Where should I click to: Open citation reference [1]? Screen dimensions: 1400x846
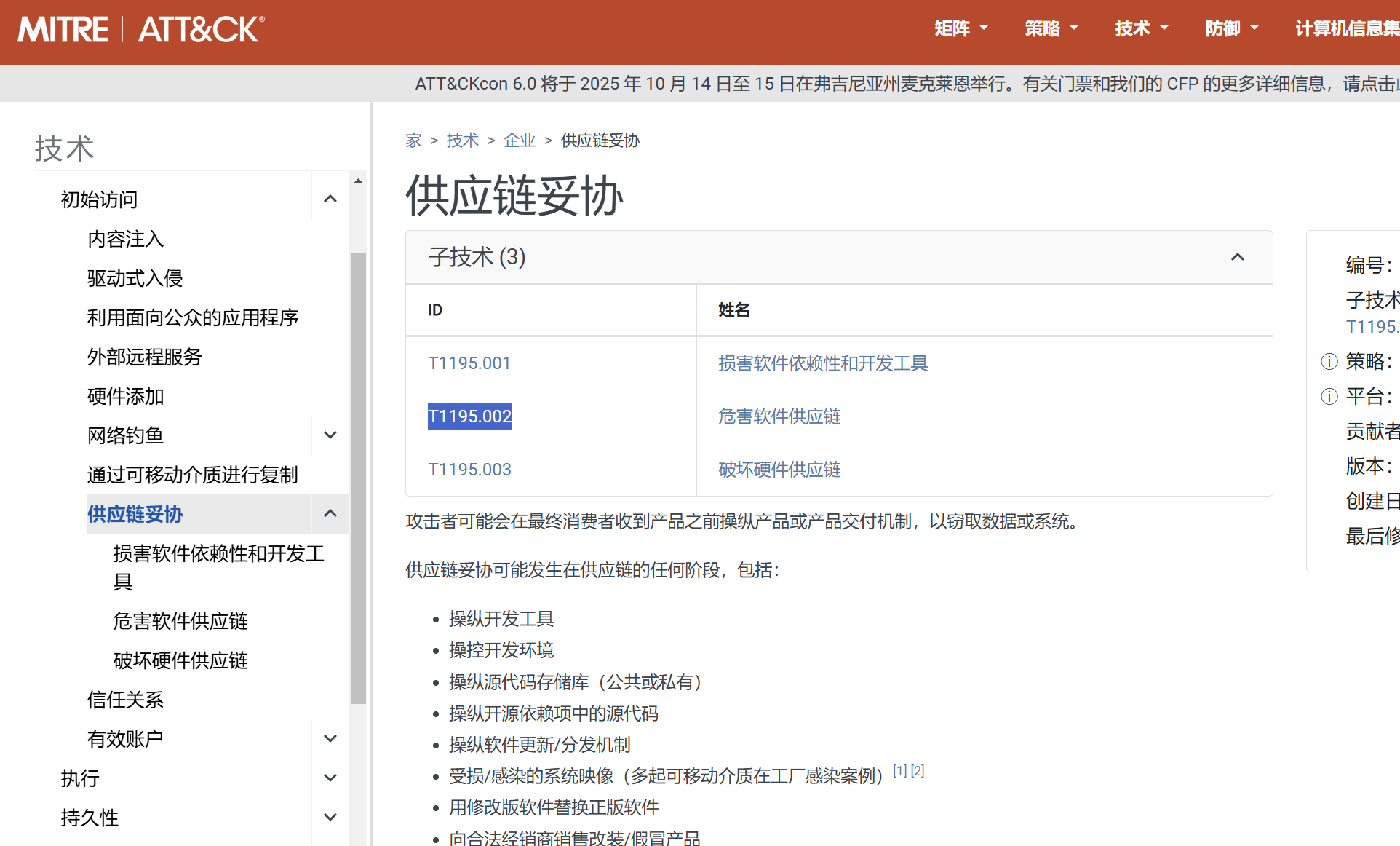(900, 770)
